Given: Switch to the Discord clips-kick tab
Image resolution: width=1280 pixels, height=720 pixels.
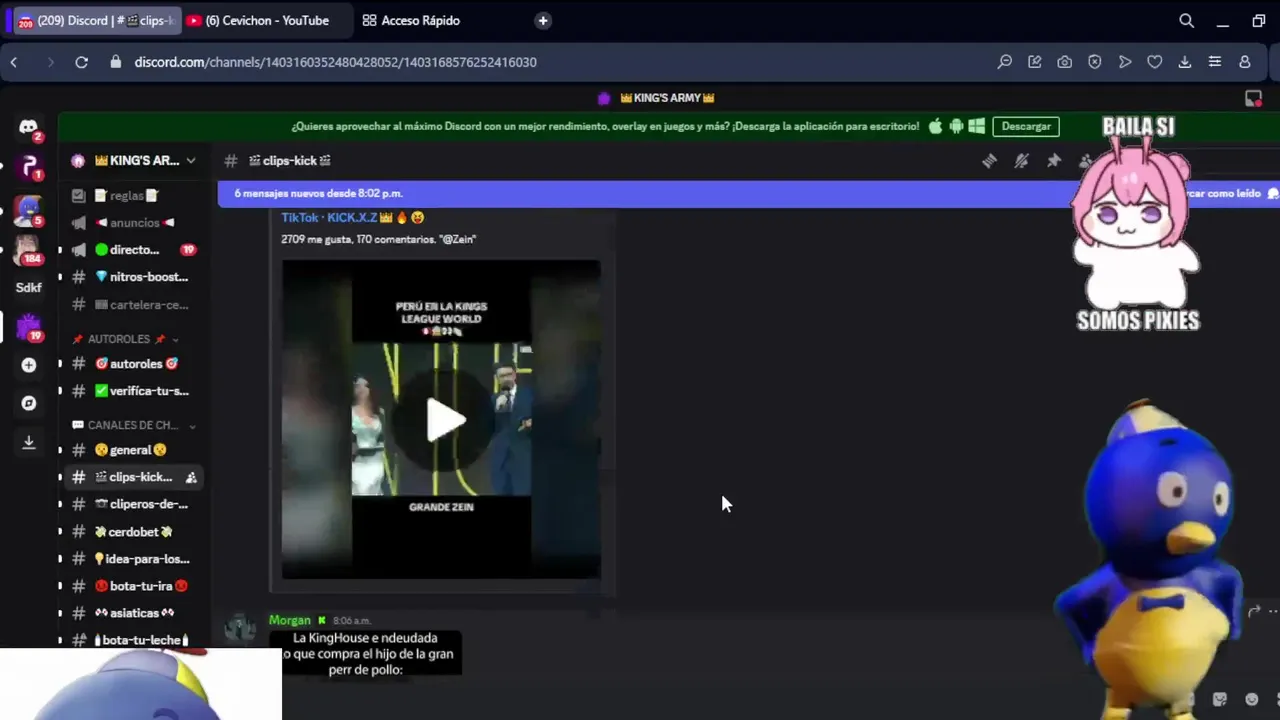Looking at the screenshot, I should point(96,20).
